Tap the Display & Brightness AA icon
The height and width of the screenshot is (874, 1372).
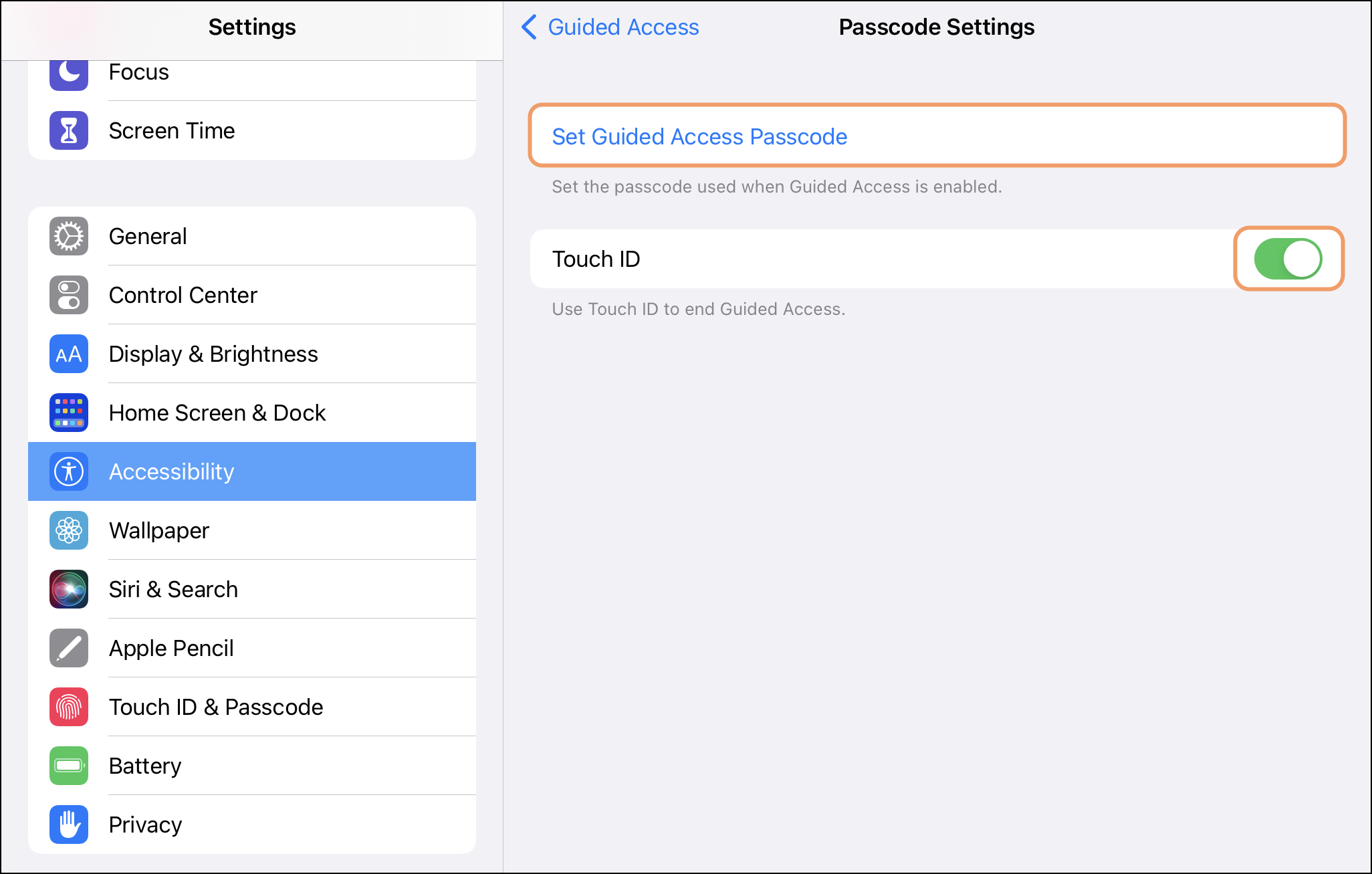pos(69,354)
